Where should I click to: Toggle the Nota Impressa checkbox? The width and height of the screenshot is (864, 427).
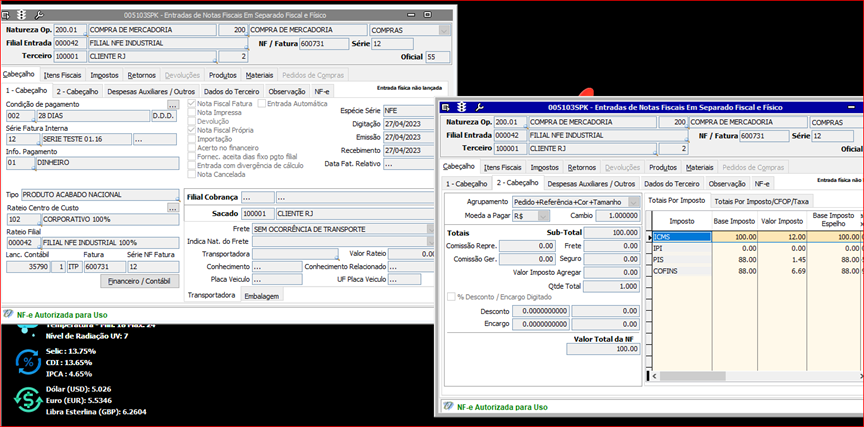coord(192,112)
